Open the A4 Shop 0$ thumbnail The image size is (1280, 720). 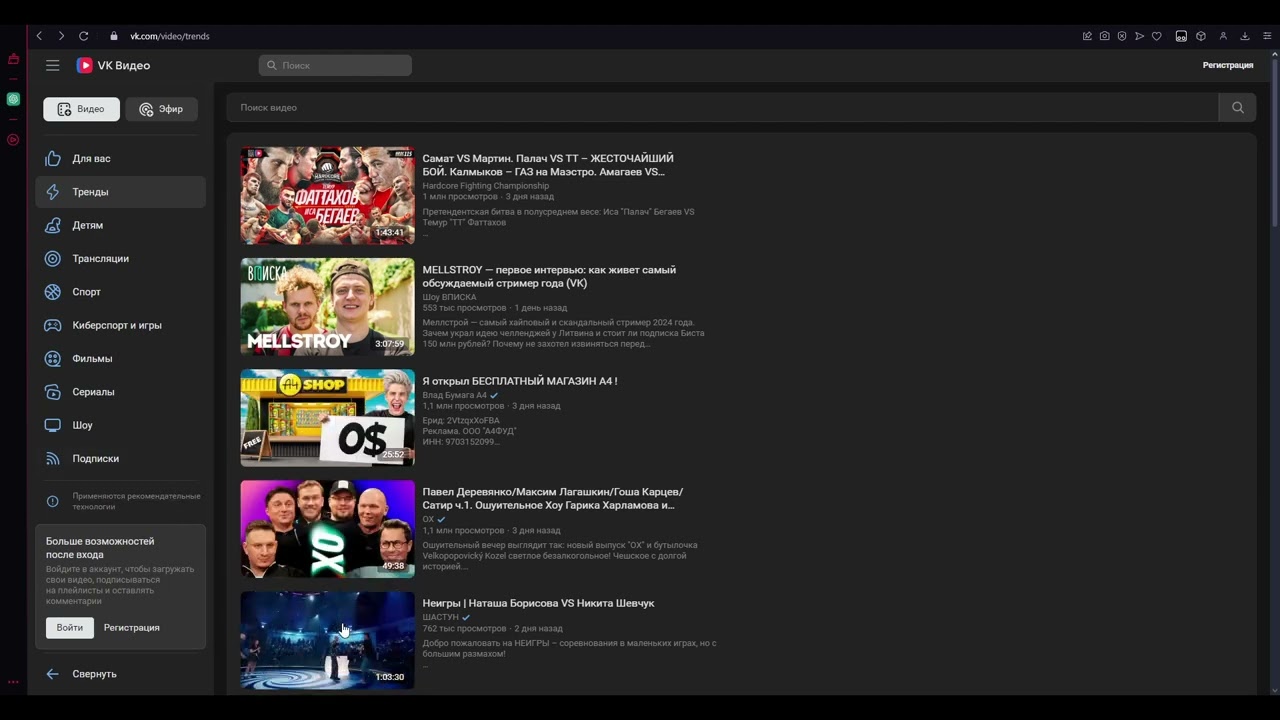pyautogui.click(x=327, y=418)
